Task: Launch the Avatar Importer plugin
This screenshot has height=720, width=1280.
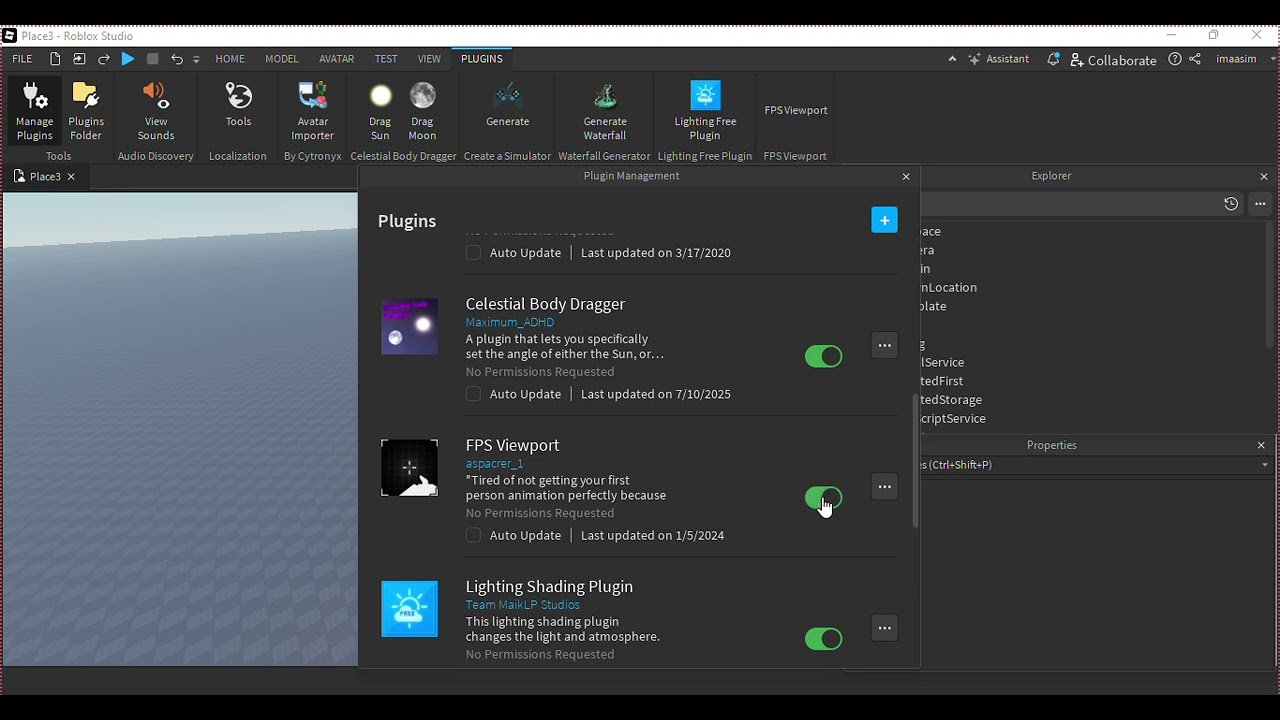Action: click(312, 111)
